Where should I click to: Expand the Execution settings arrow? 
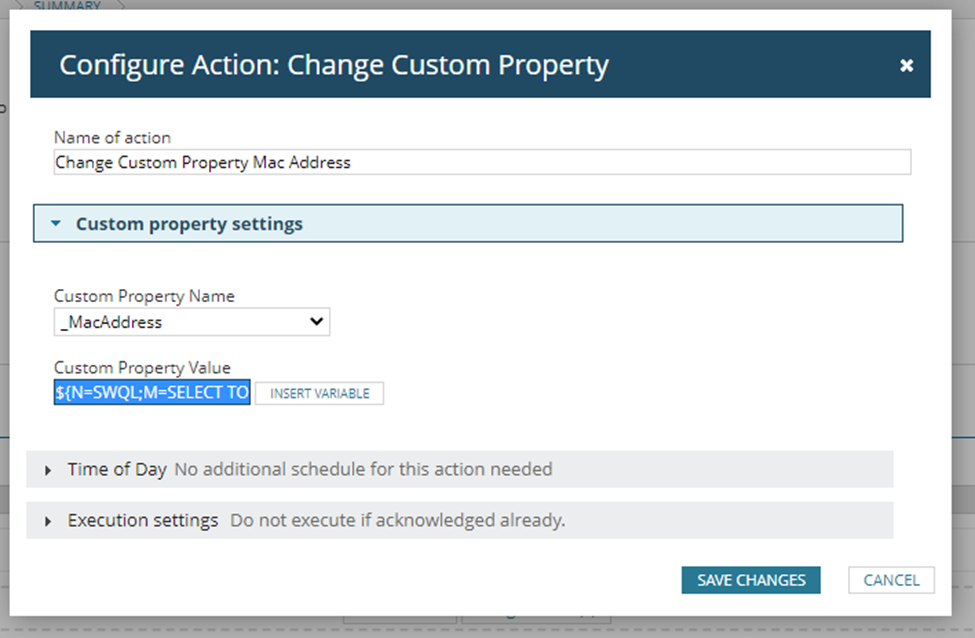48,522
